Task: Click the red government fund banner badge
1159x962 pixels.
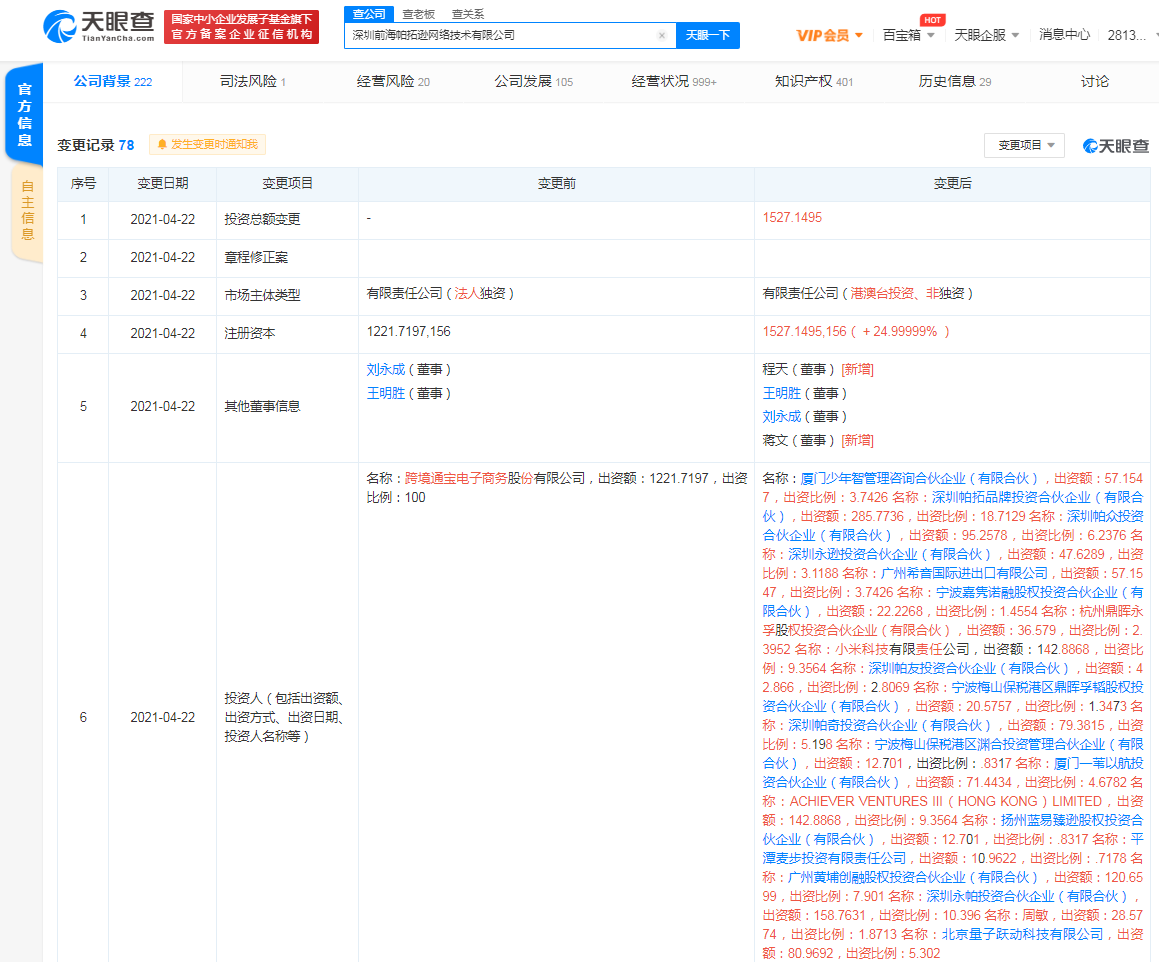Action: [241, 27]
